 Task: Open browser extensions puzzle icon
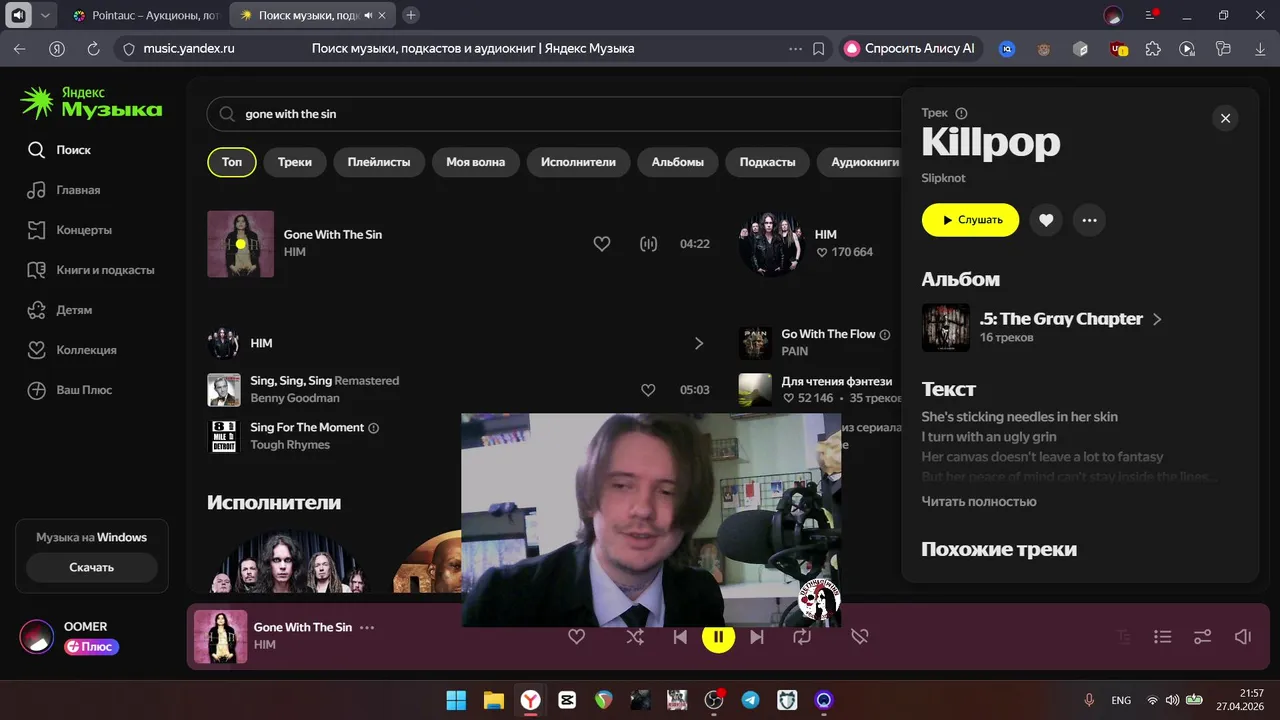[x=1153, y=48]
